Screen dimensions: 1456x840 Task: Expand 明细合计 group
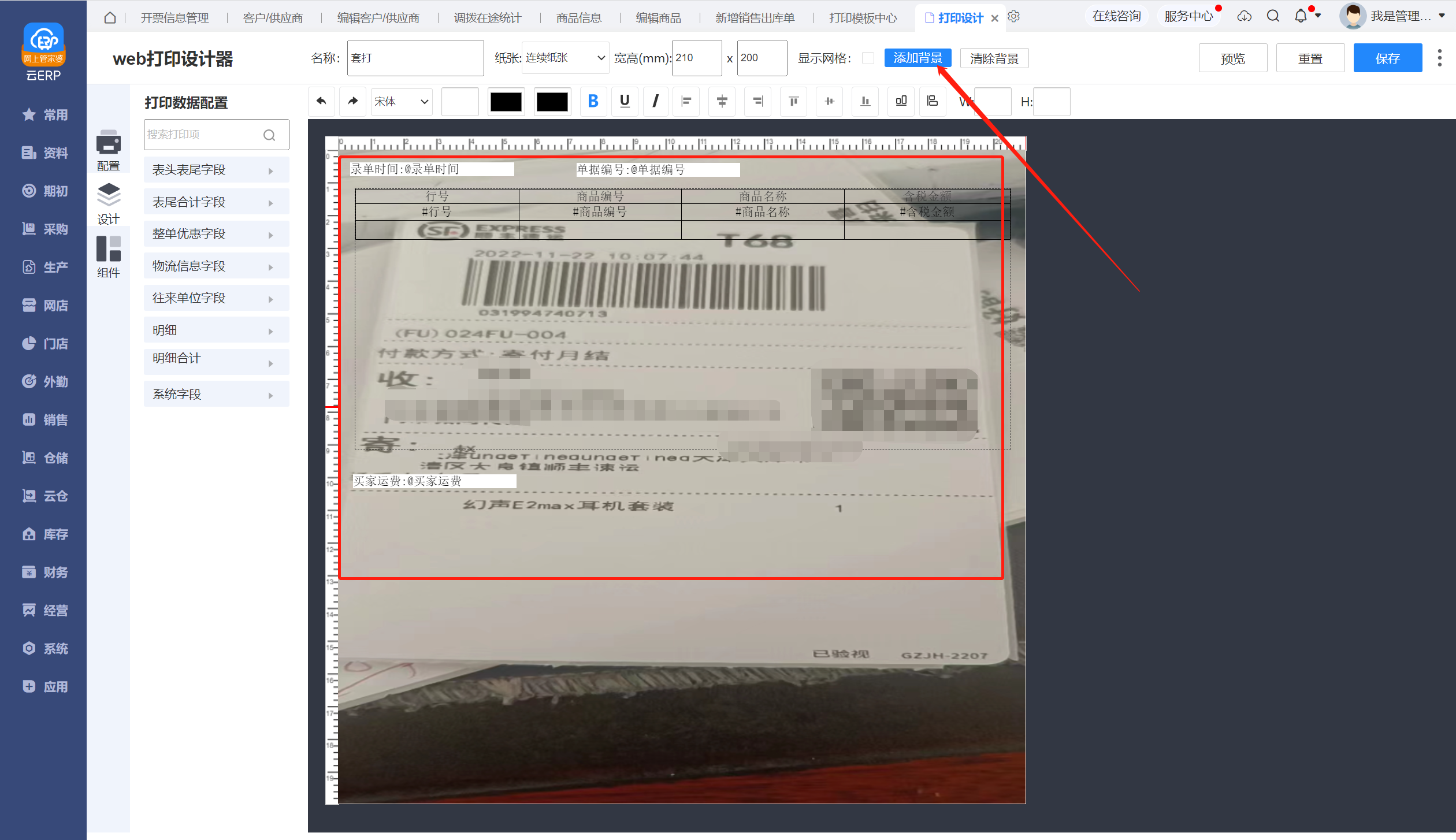point(216,362)
